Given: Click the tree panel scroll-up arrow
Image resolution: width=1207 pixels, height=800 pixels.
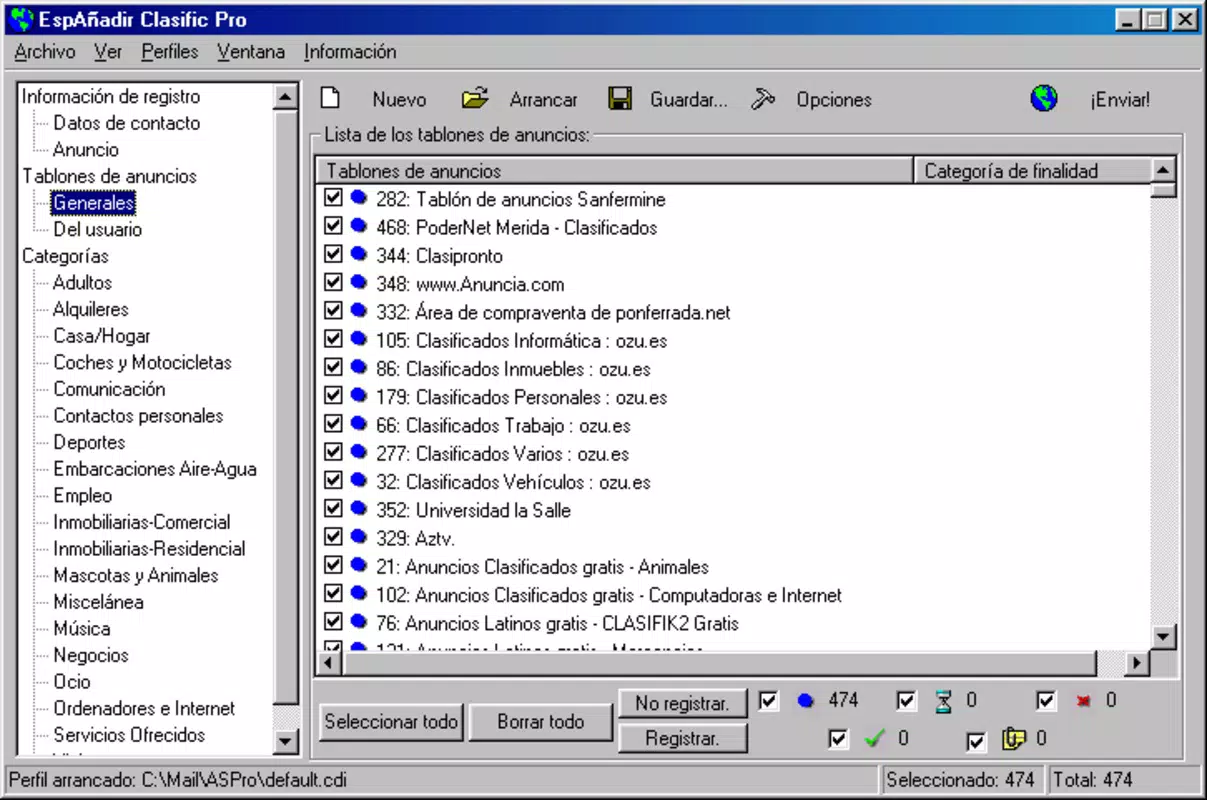Looking at the screenshot, I should point(286,96).
